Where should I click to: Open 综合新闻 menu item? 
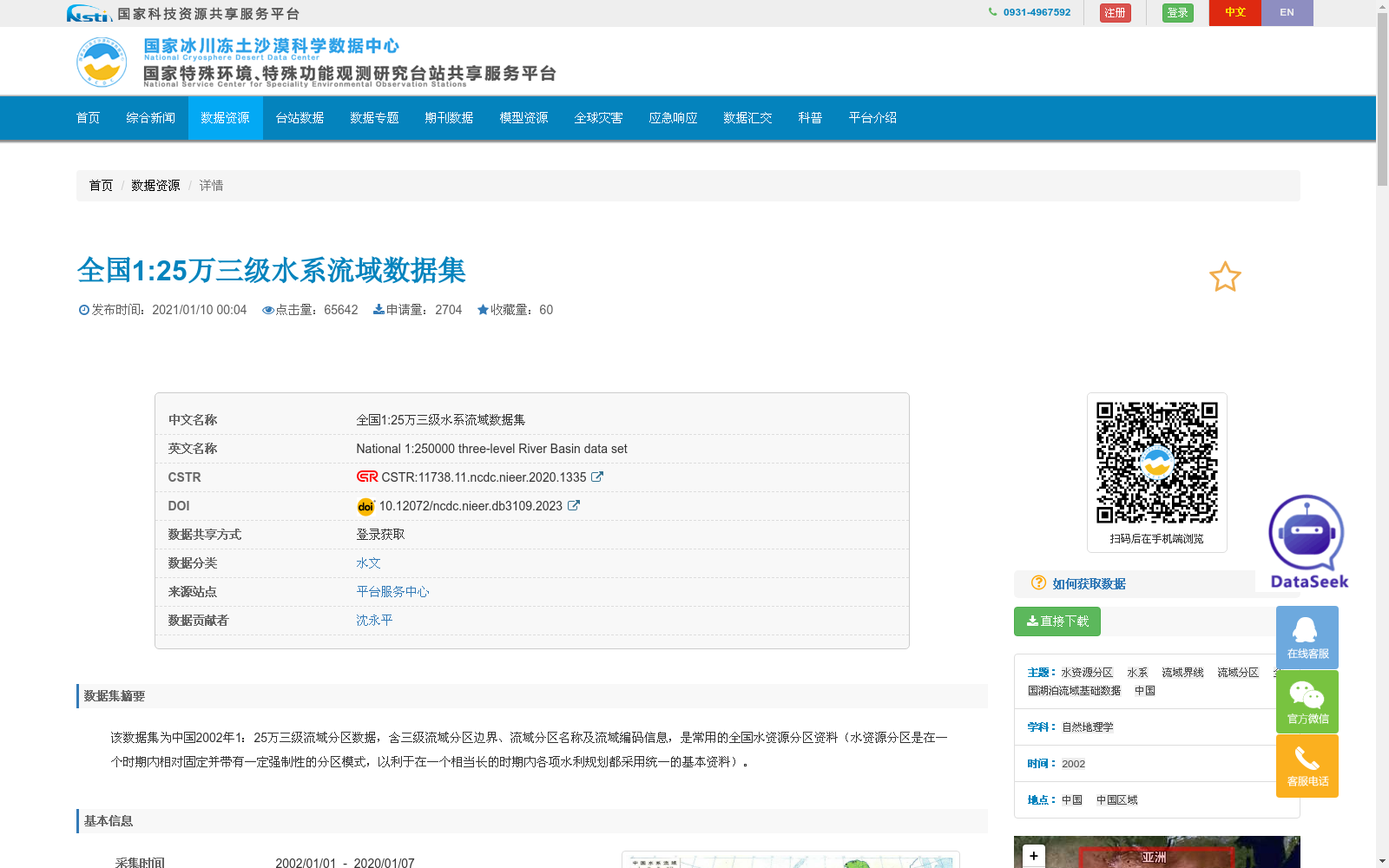coord(151,118)
